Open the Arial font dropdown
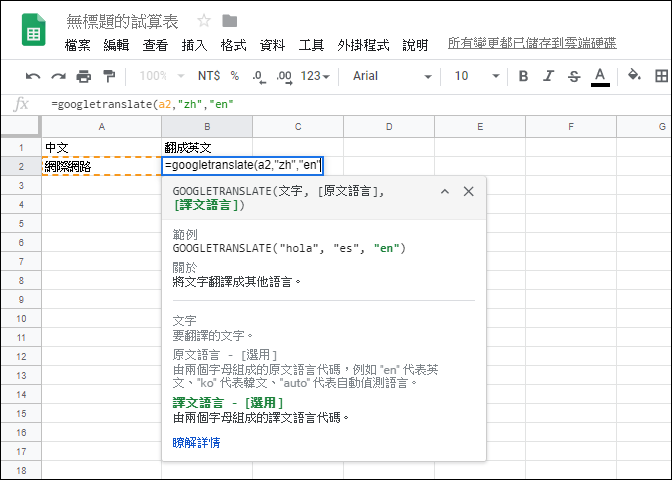 click(392, 76)
